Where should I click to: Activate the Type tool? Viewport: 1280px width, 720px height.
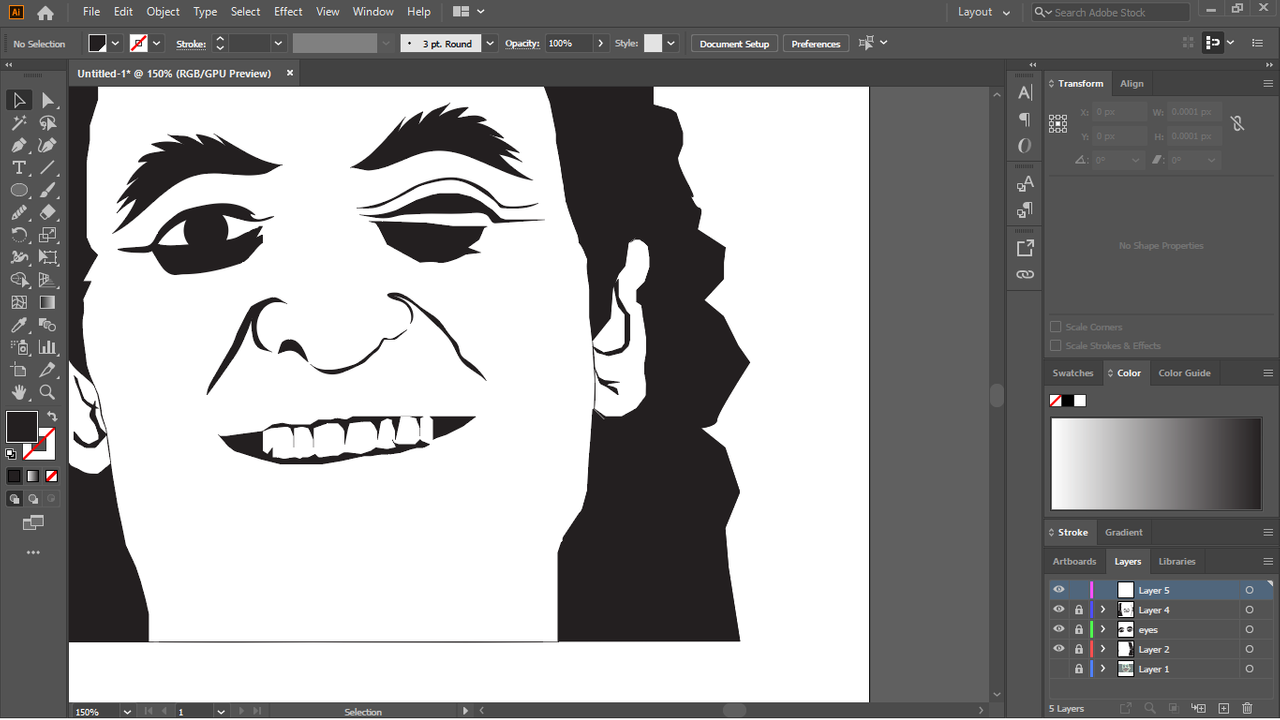point(19,168)
